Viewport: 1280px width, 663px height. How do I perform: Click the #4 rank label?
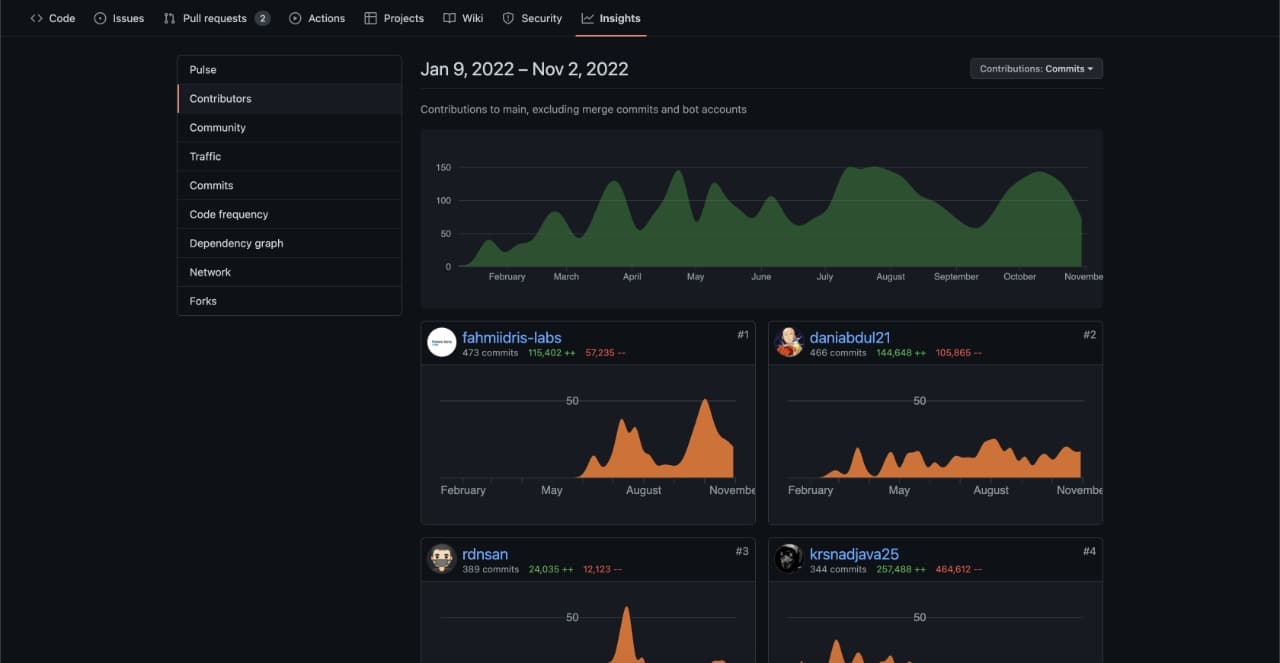pyautogui.click(x=1089, y=551)
